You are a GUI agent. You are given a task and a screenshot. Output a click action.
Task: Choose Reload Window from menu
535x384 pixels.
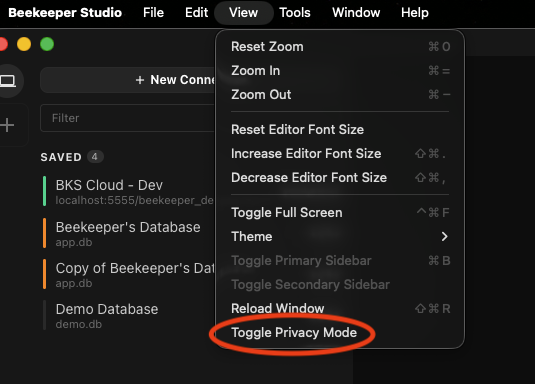tap(340, 309)
